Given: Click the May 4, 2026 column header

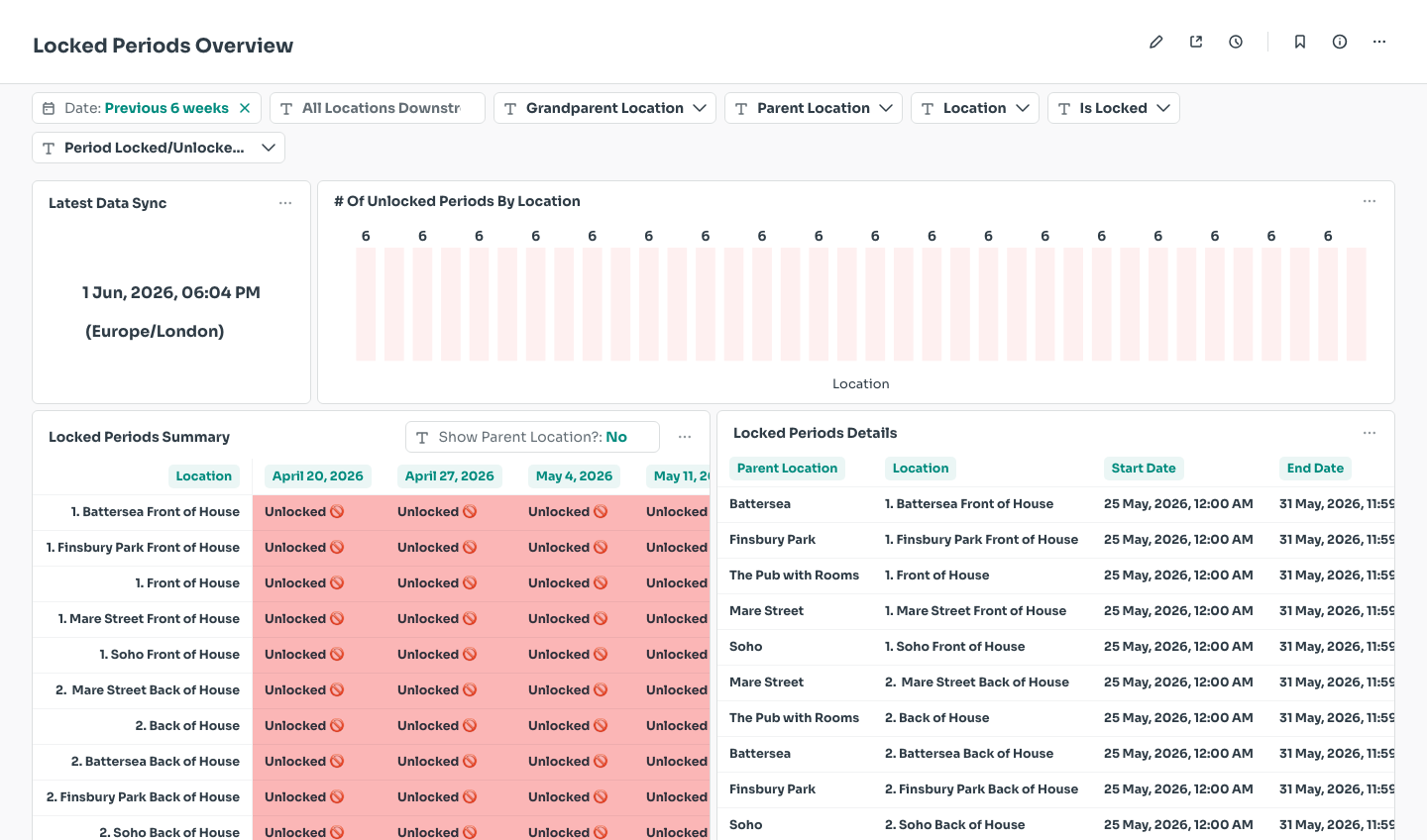Looking at the screenshot, I should click(x=574, y=476).
